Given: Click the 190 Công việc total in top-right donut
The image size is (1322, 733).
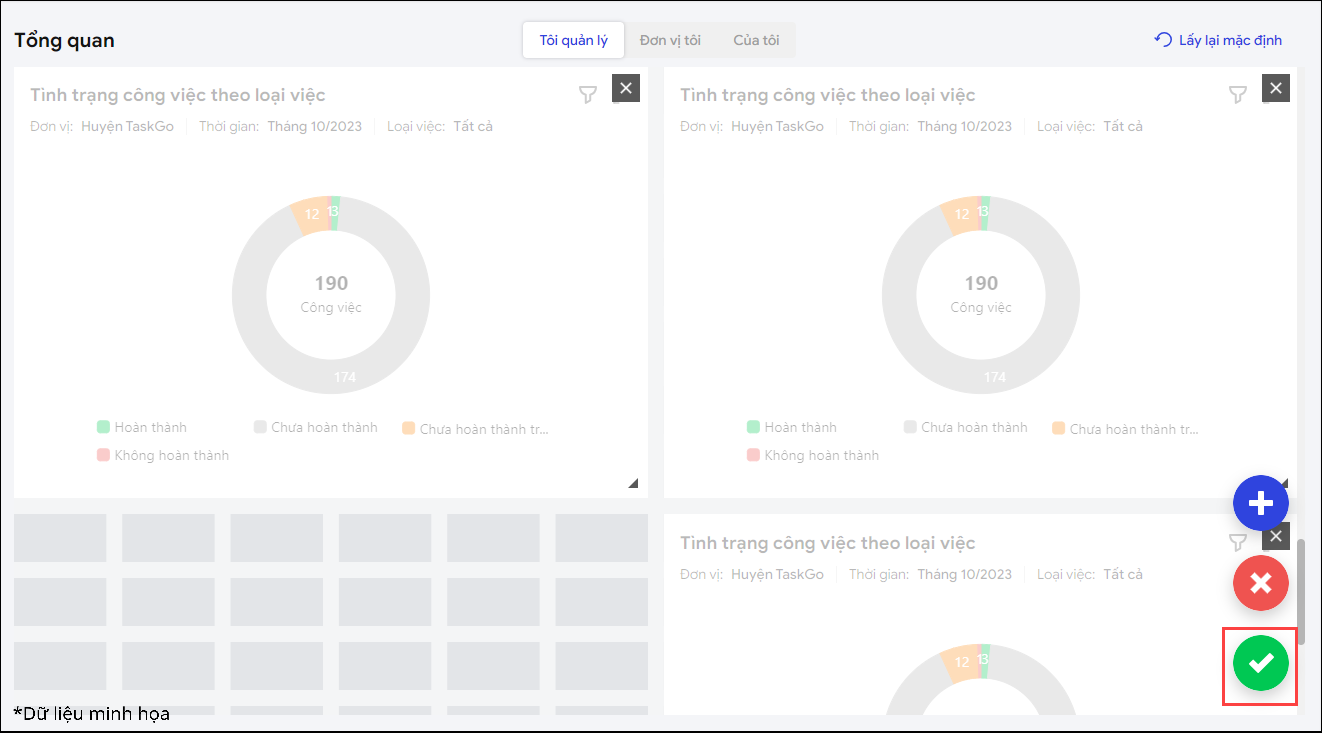Looking at the screenshot, I should (x=981, y=294).
